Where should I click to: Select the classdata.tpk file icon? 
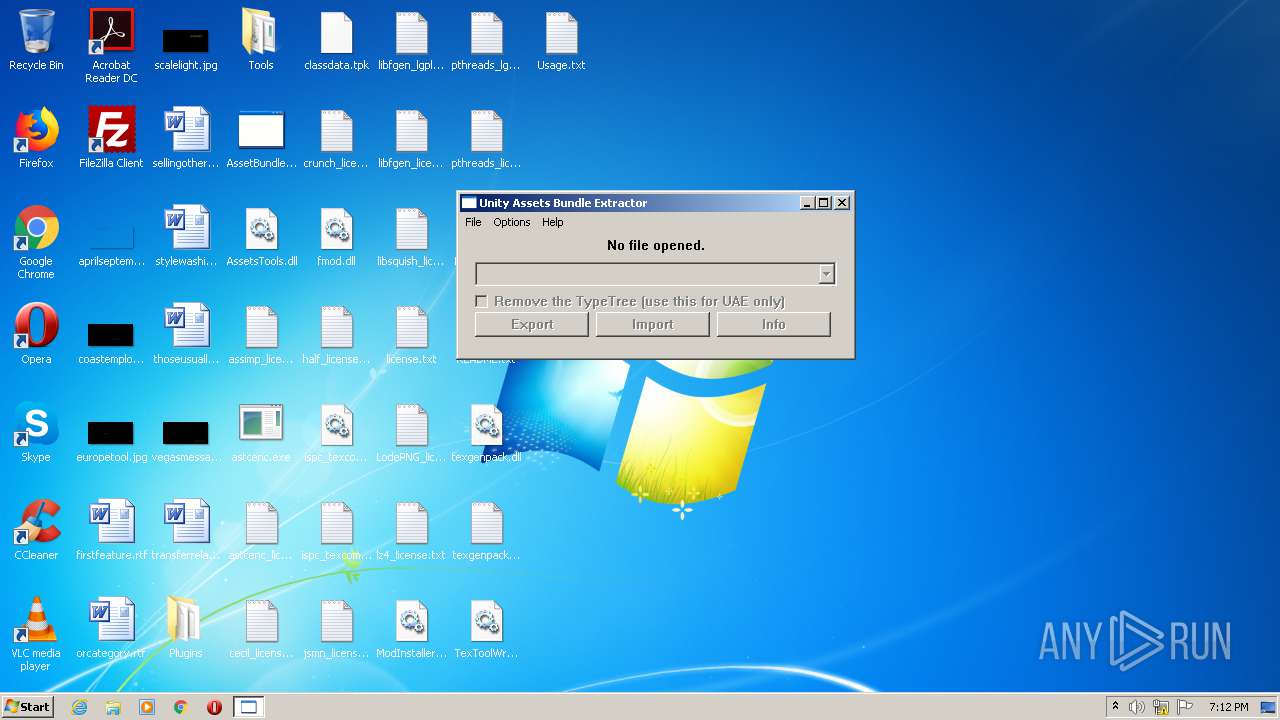pyautogui.click(x=336, y=40)
